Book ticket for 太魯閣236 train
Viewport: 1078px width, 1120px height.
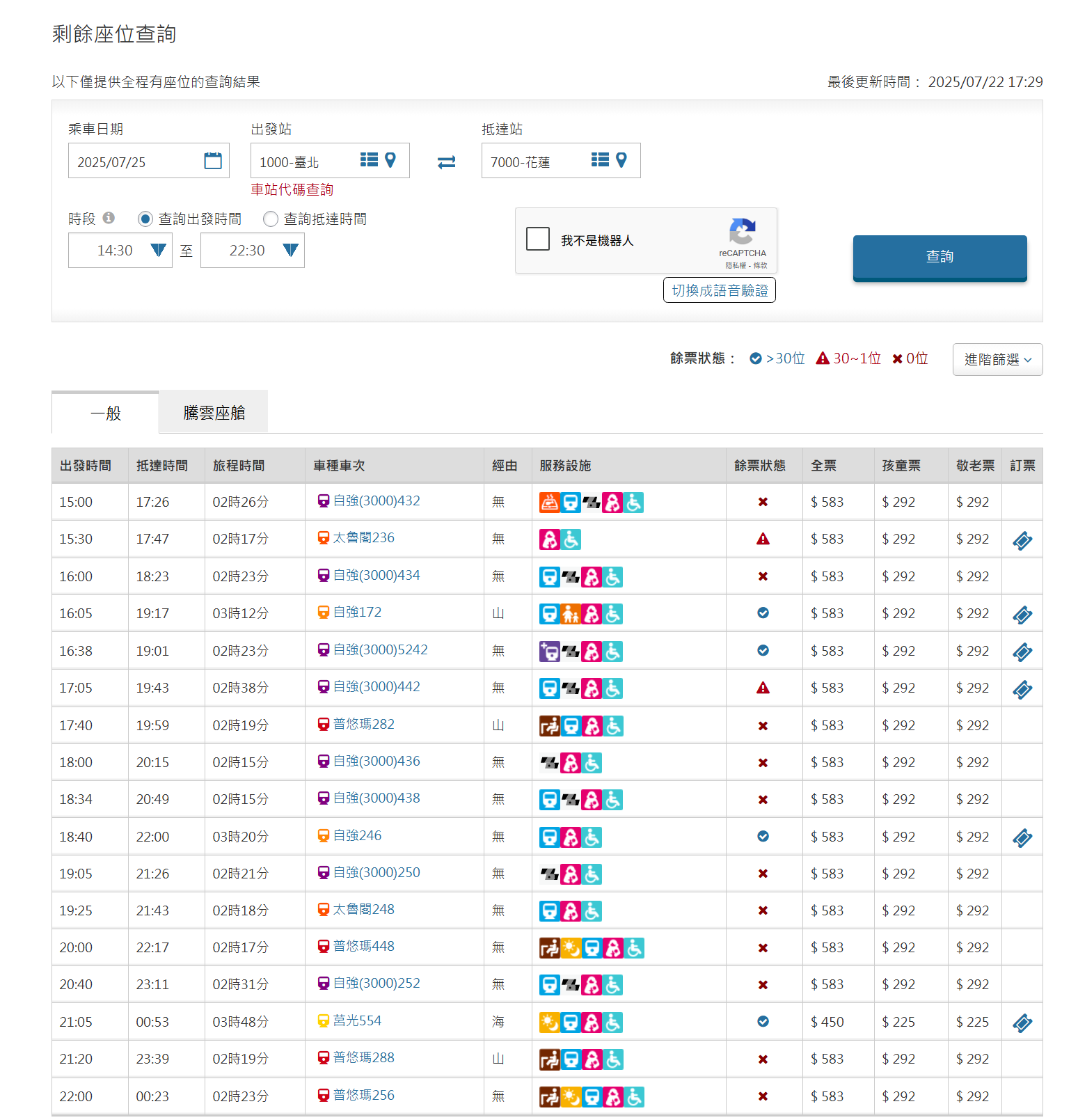point(1022,540)
